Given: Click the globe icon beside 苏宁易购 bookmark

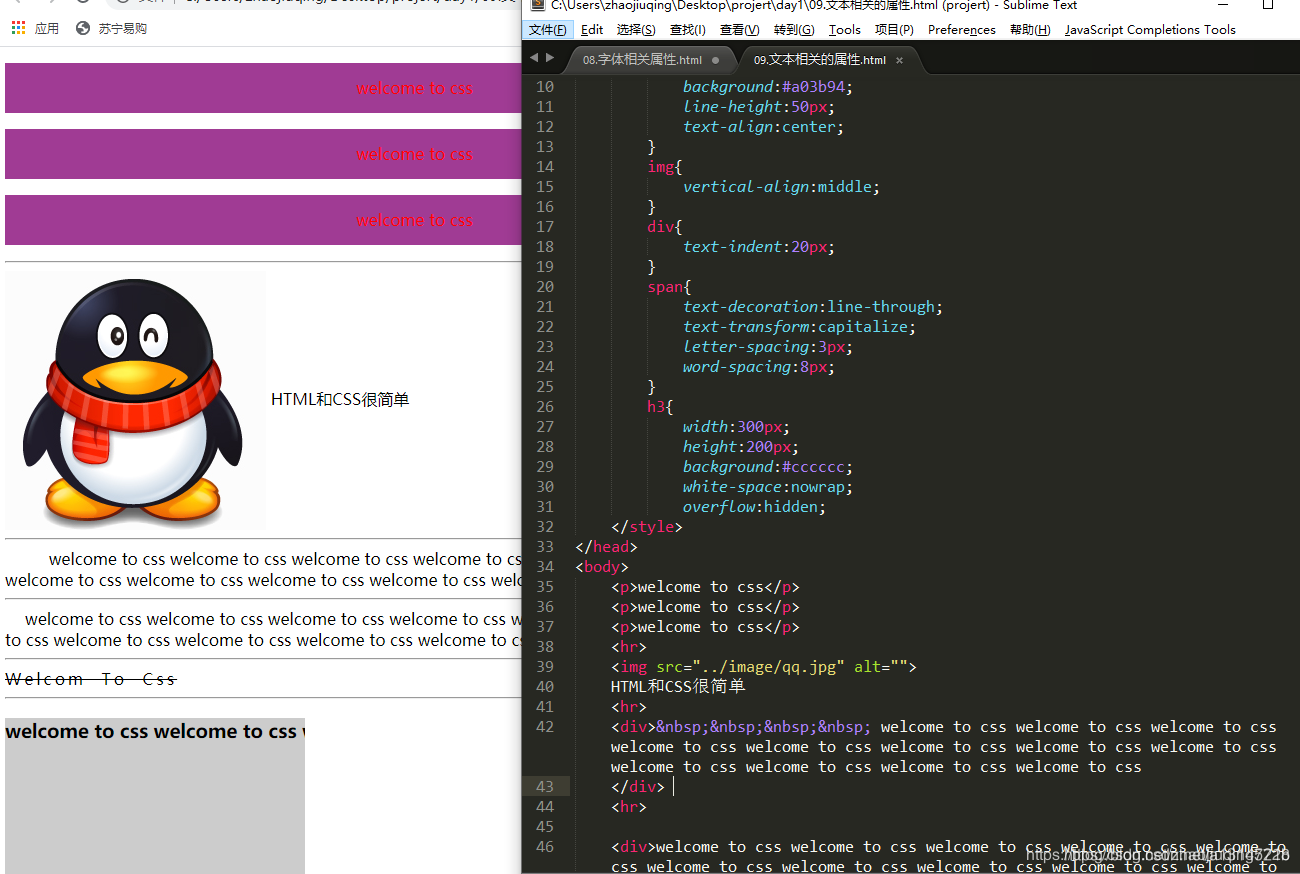Looking at the screenshot, I should coord(83,28).
